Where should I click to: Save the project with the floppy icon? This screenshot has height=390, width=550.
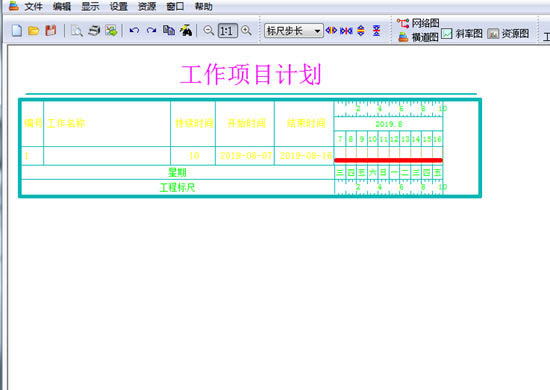pyautogui.click(x=51, y=31)
